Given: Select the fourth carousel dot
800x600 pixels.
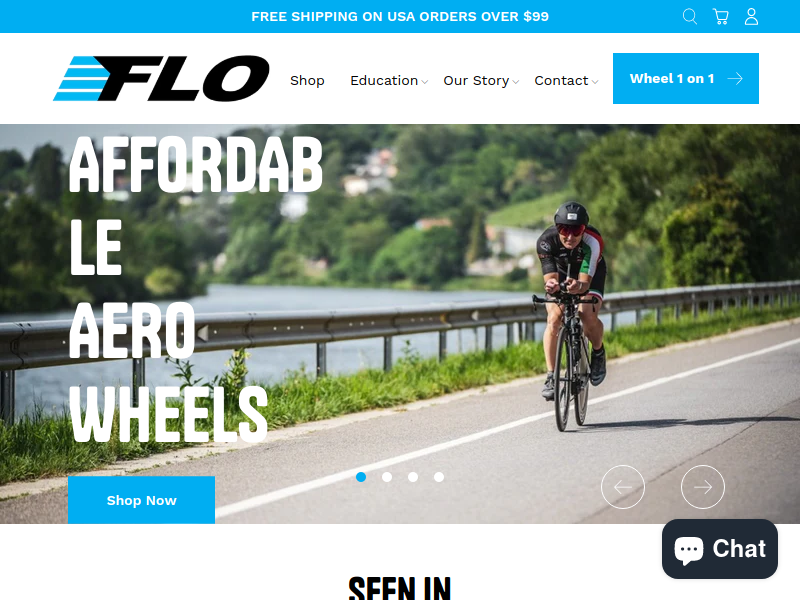Looking at the screenshot, I should point(439,477).
